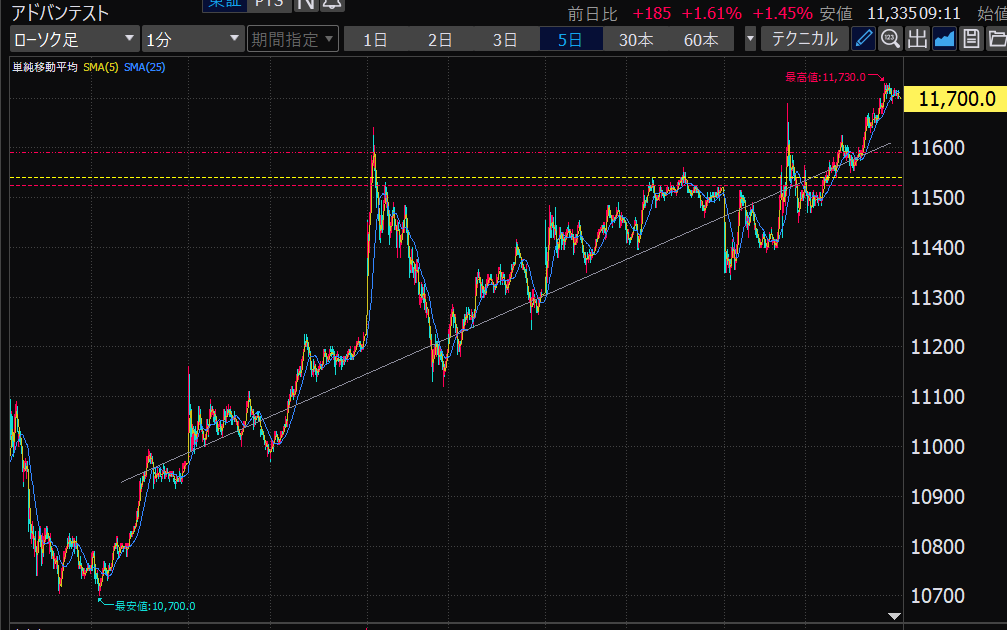Click the 11000 price axis label
The image size is (1007, 630).
[938, 447]
